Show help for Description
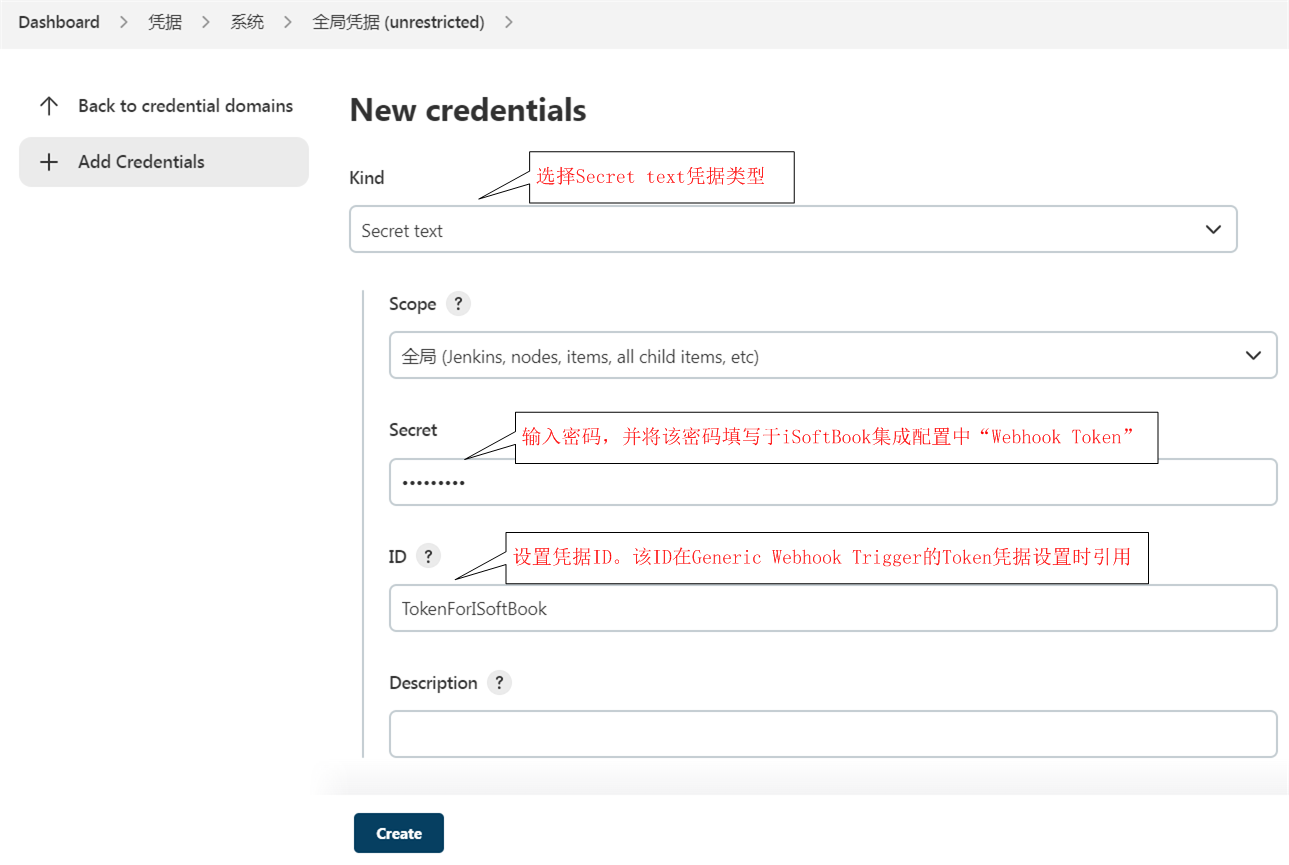This screenshot has width=1289, height=865. point(499,683)
